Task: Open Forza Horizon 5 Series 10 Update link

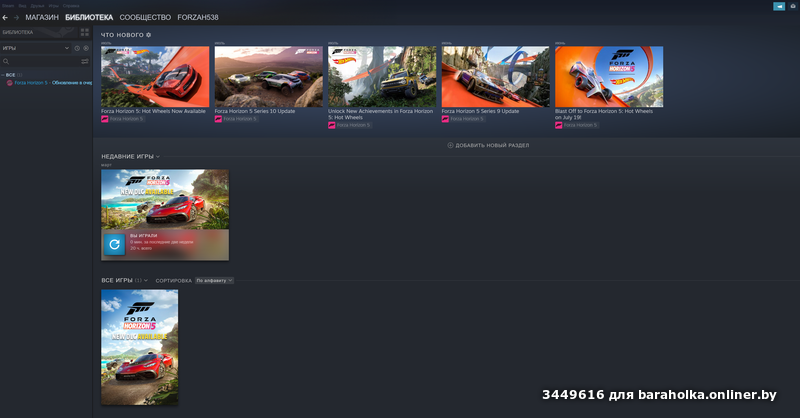Action: click(x=255, y=111)
